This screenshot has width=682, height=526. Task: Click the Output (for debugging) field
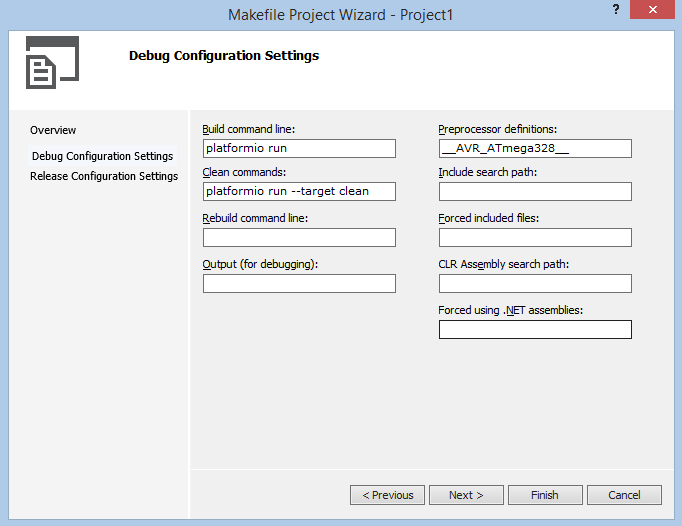299,283
